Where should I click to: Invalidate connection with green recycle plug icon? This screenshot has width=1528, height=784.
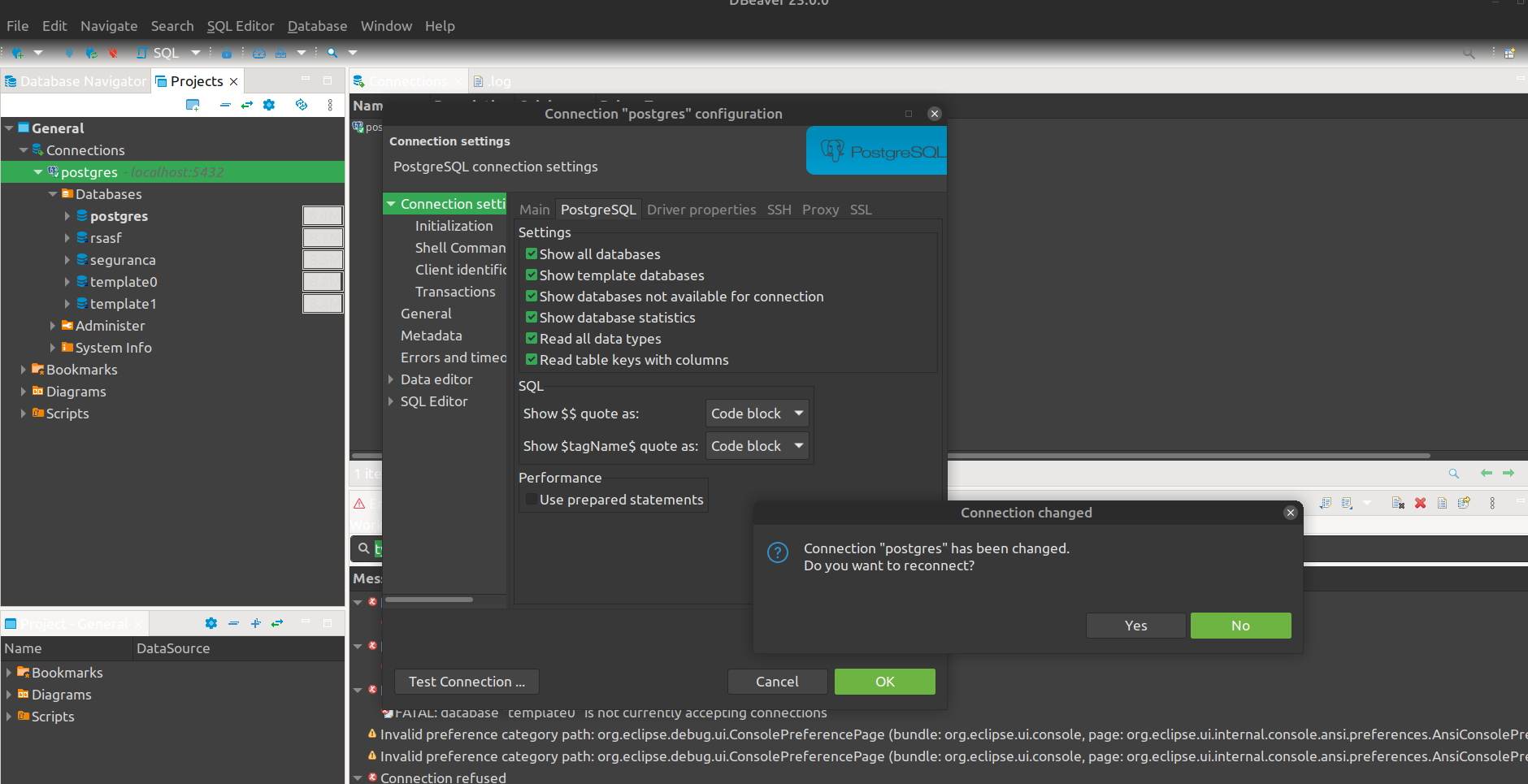(92, 53)
